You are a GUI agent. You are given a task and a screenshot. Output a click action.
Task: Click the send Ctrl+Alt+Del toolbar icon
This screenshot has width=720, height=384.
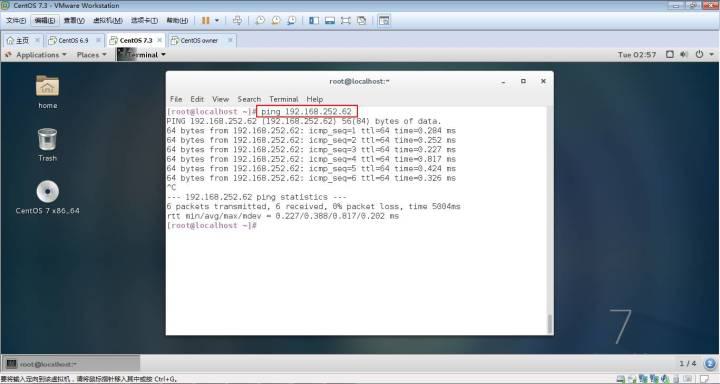(x=237, y=20)
